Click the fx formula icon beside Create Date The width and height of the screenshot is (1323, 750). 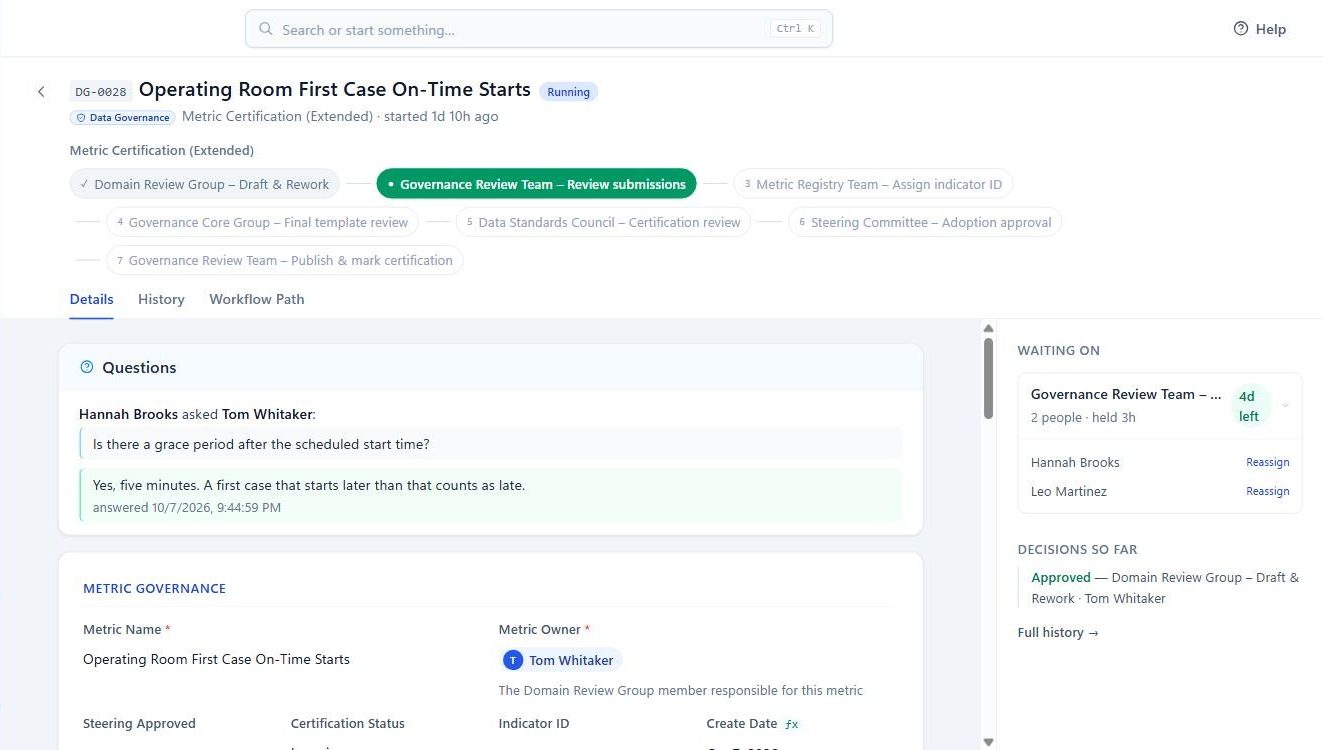792,724
